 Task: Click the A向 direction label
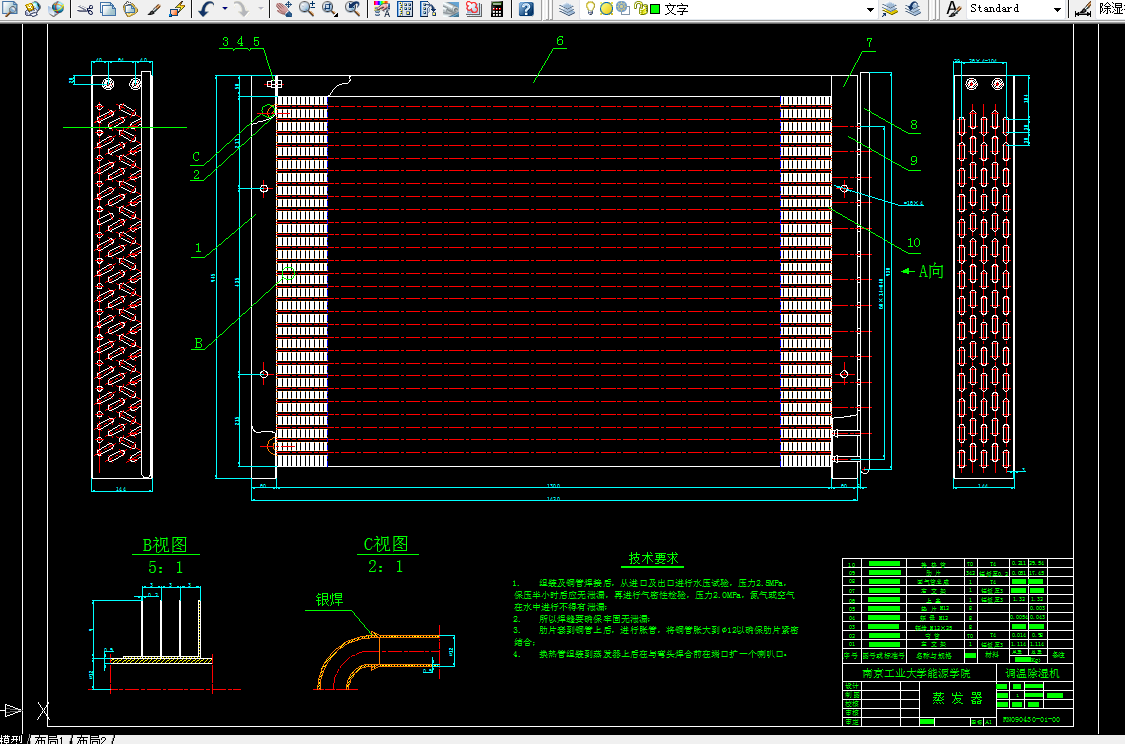pyautogui.click(x=931, y=271)
